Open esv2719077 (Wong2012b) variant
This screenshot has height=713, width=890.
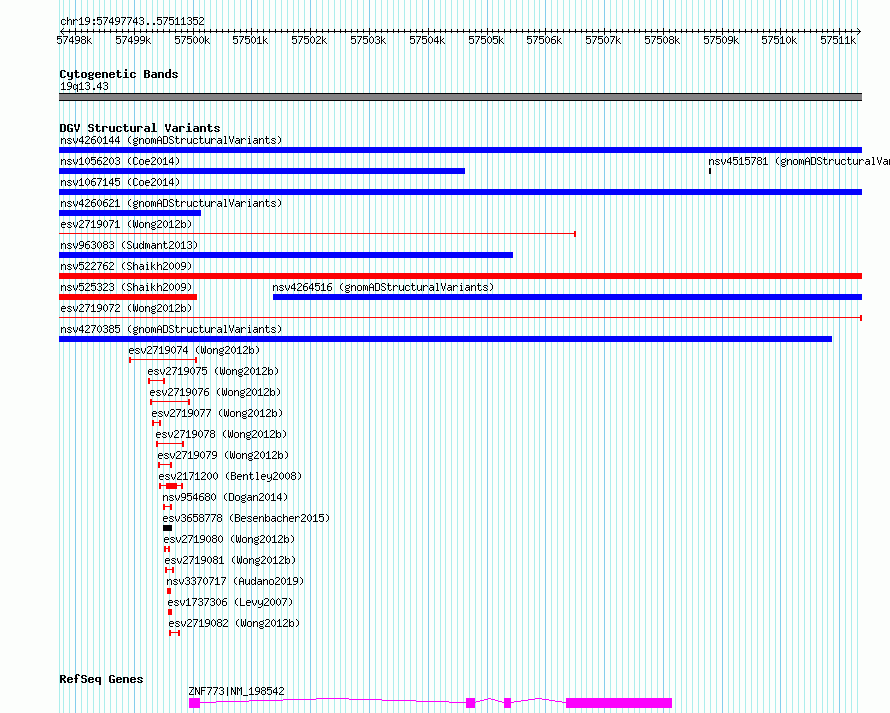217,413
